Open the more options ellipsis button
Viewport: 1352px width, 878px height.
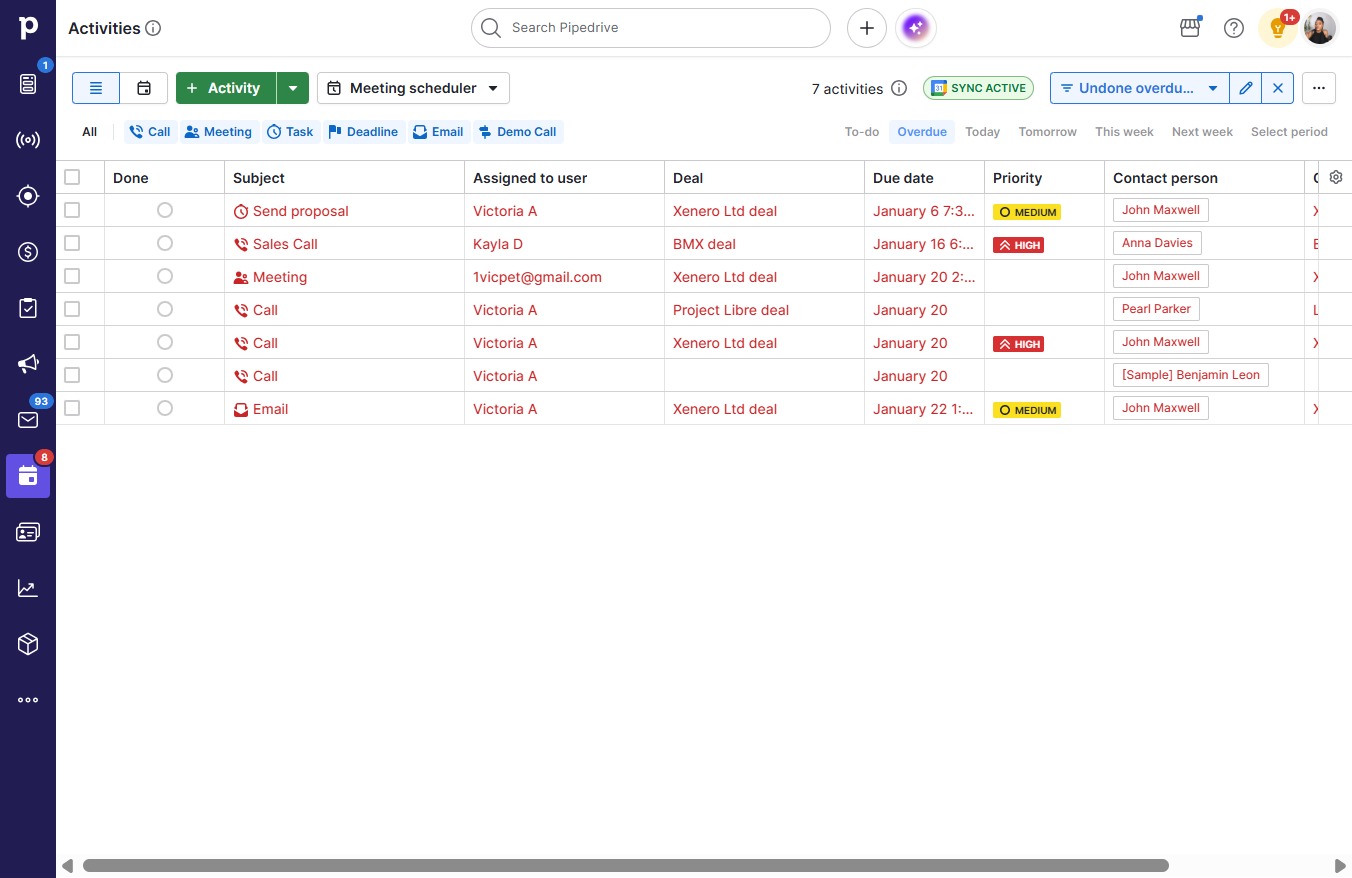click(x=1319, y=88)
